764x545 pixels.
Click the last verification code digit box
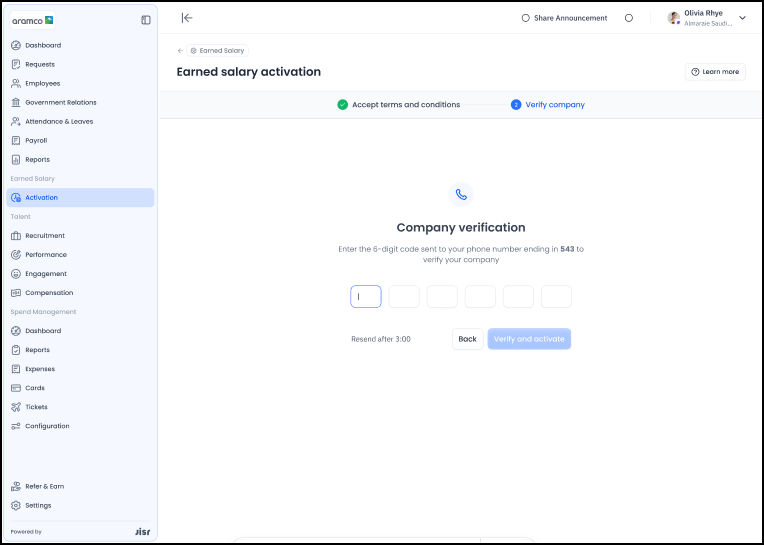[x=556, y=296]
